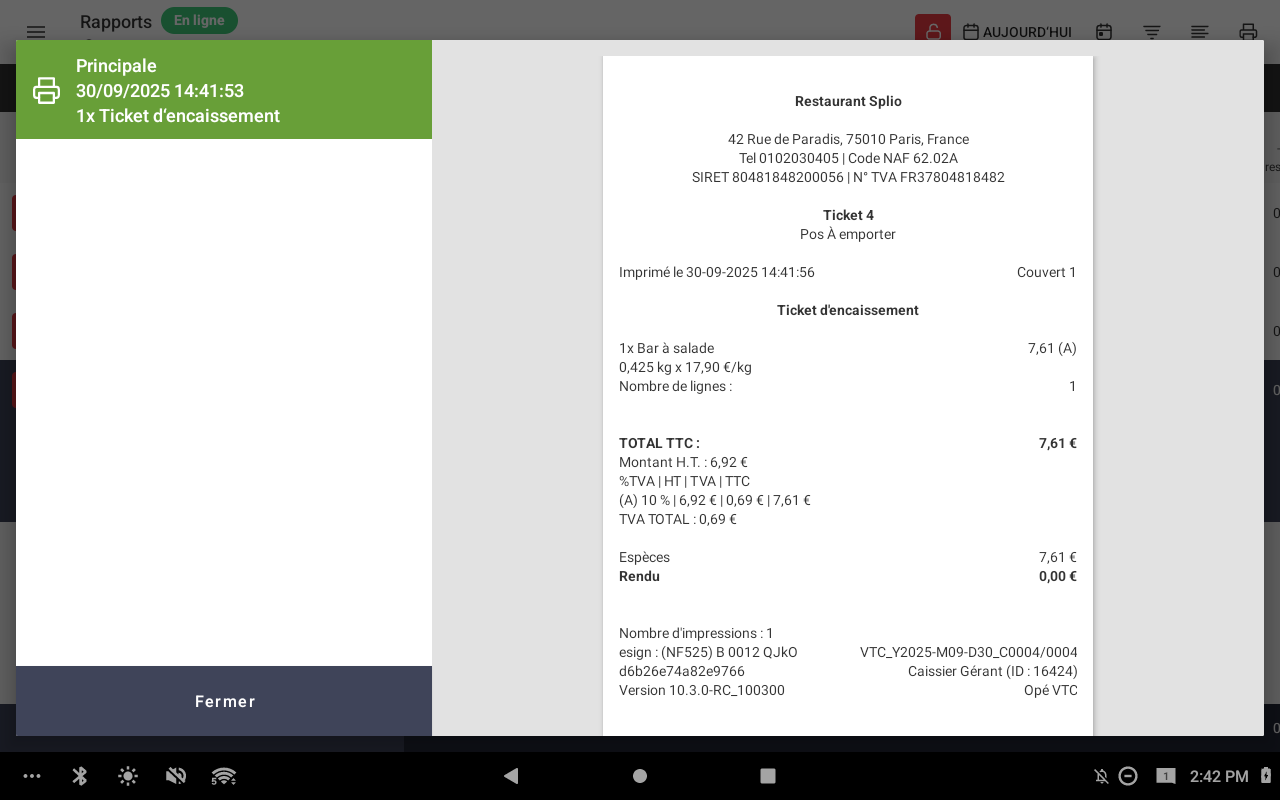Toggle Bluetooth in the system bar
This screenshot has height=800, width=1280.
[80, 776]
